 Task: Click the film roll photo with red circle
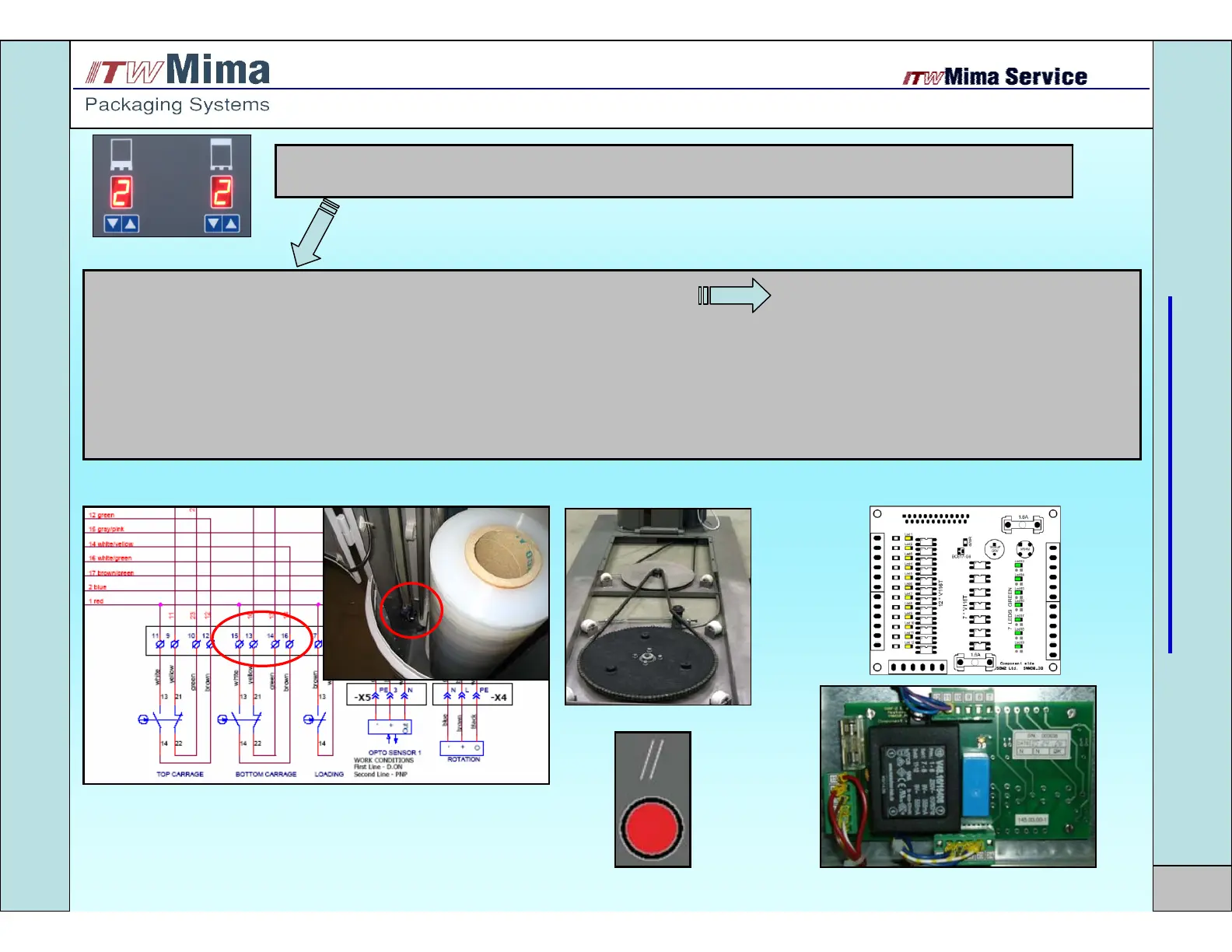[x=436, y=593]
